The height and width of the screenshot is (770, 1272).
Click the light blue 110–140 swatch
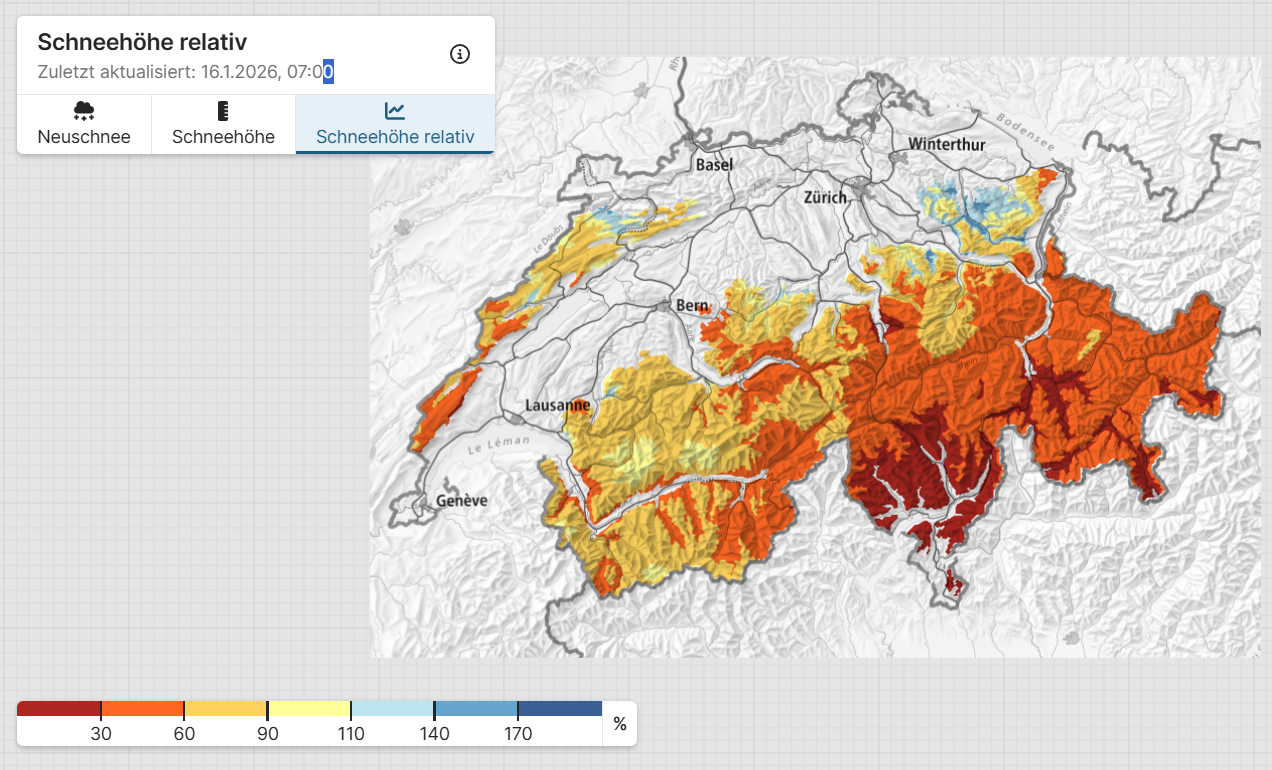pyautogui.click(x=392, y=709)
